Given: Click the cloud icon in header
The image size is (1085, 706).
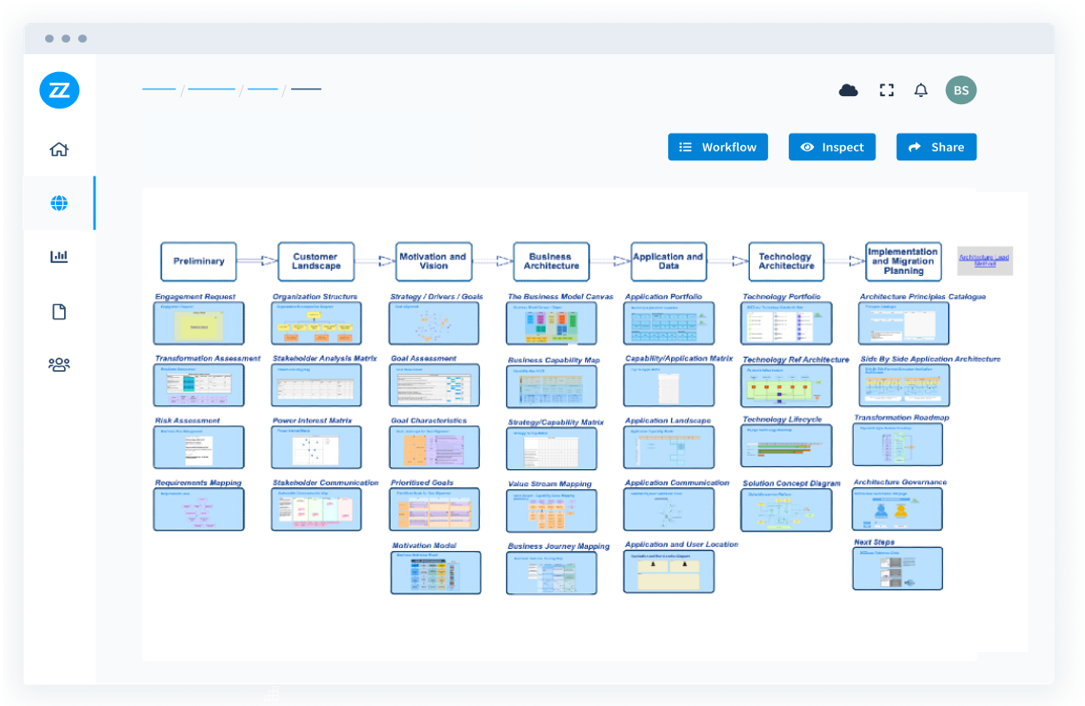Looking at the screenshot, I should point(848,90).
